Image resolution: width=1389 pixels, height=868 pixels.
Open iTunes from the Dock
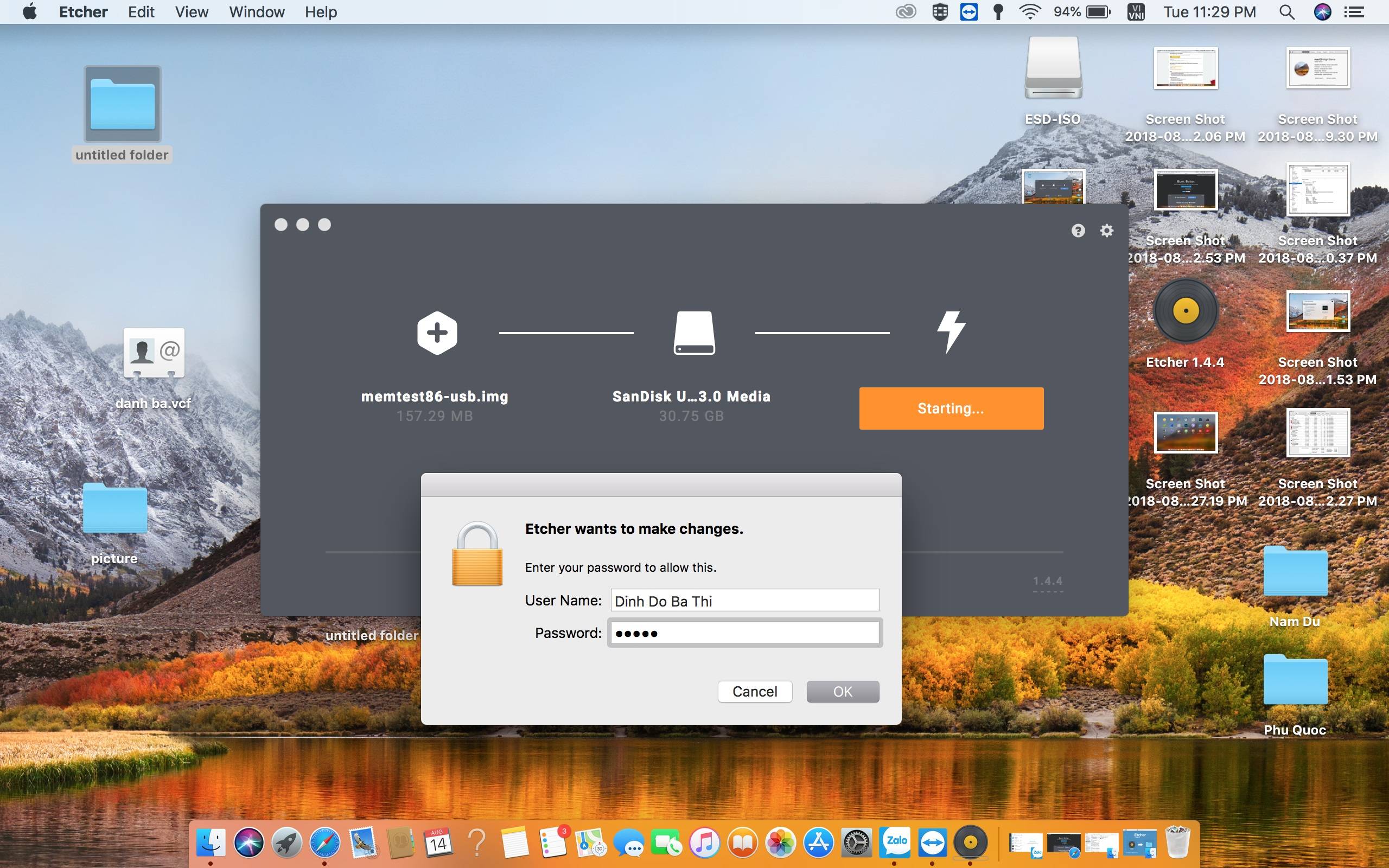(x=705, y=843)
